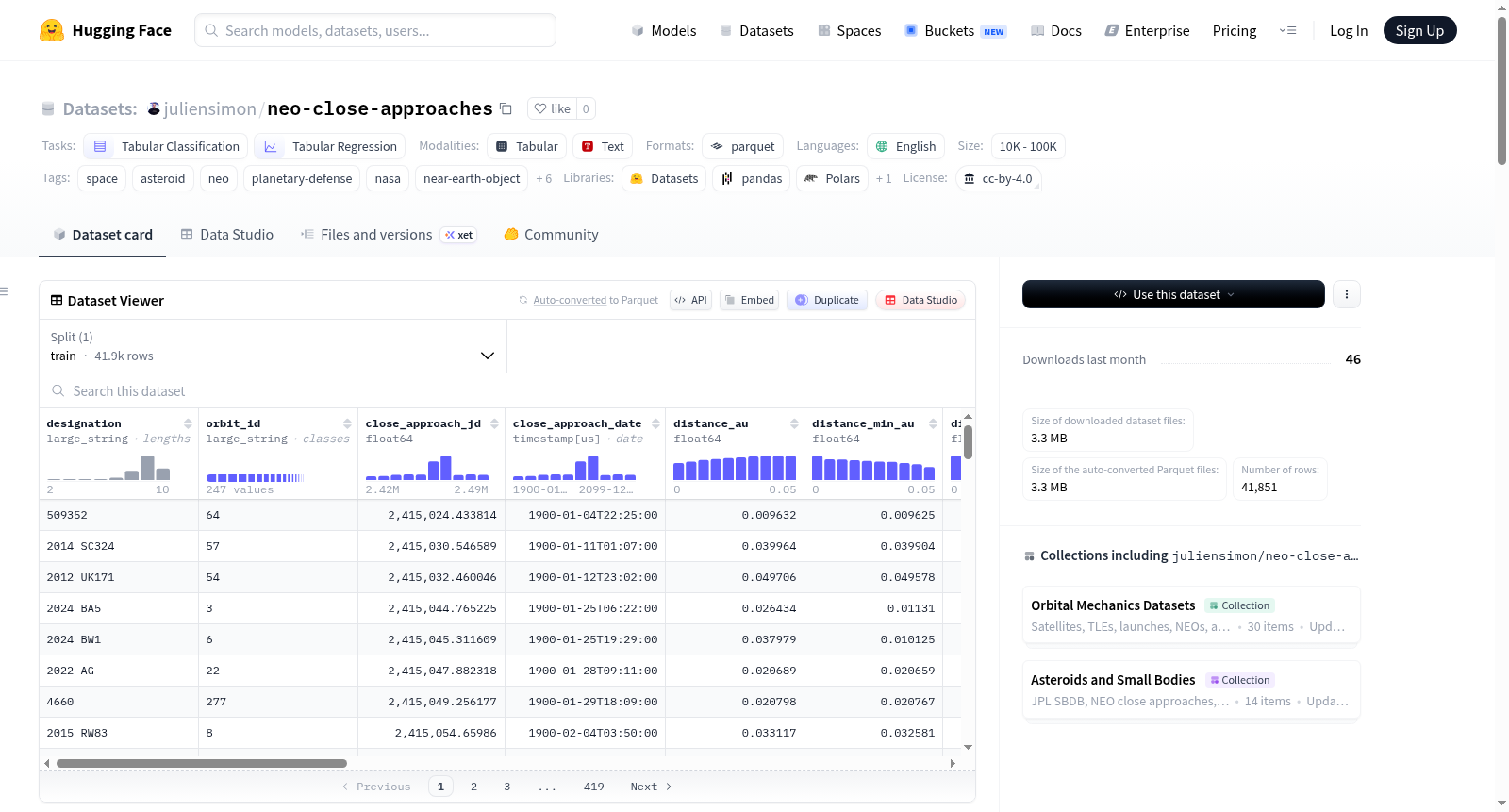Select the planetary-defense tag
The height and width of the screenshot is (812, 1509).
302,178
